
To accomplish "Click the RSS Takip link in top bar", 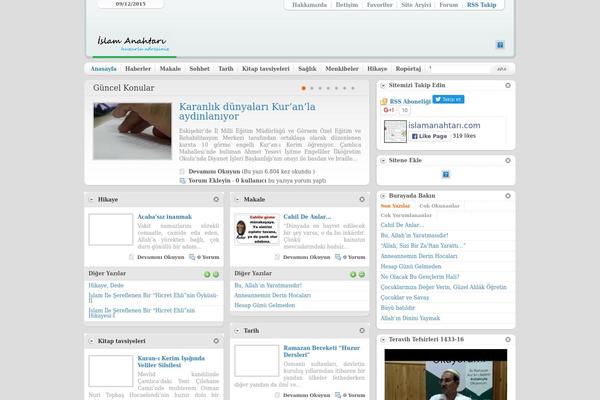I will (481, 5).
